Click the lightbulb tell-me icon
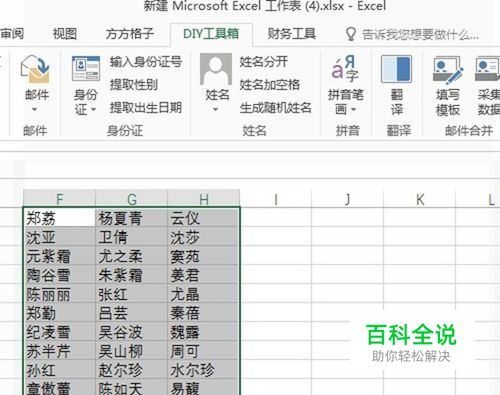 350,34
